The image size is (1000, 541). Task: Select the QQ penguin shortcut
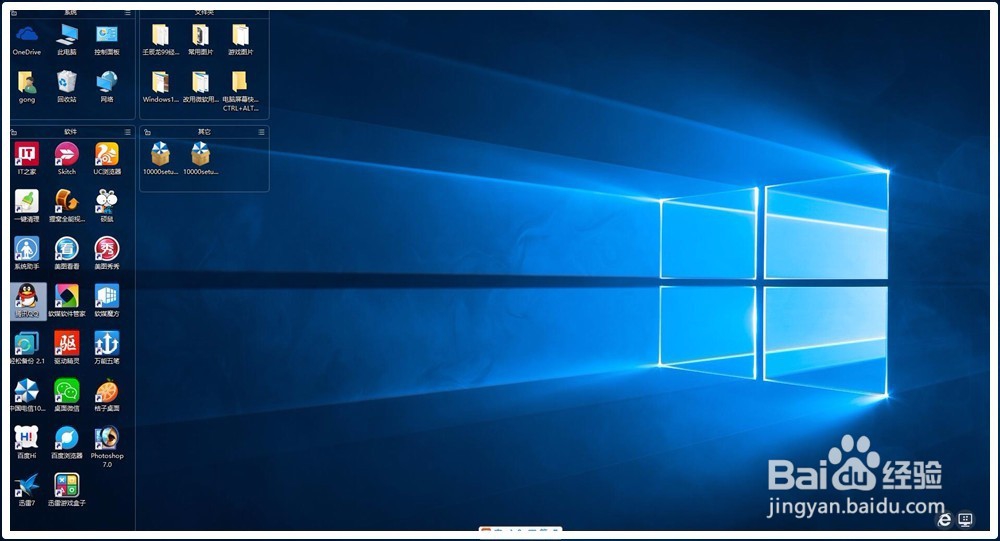27,300
